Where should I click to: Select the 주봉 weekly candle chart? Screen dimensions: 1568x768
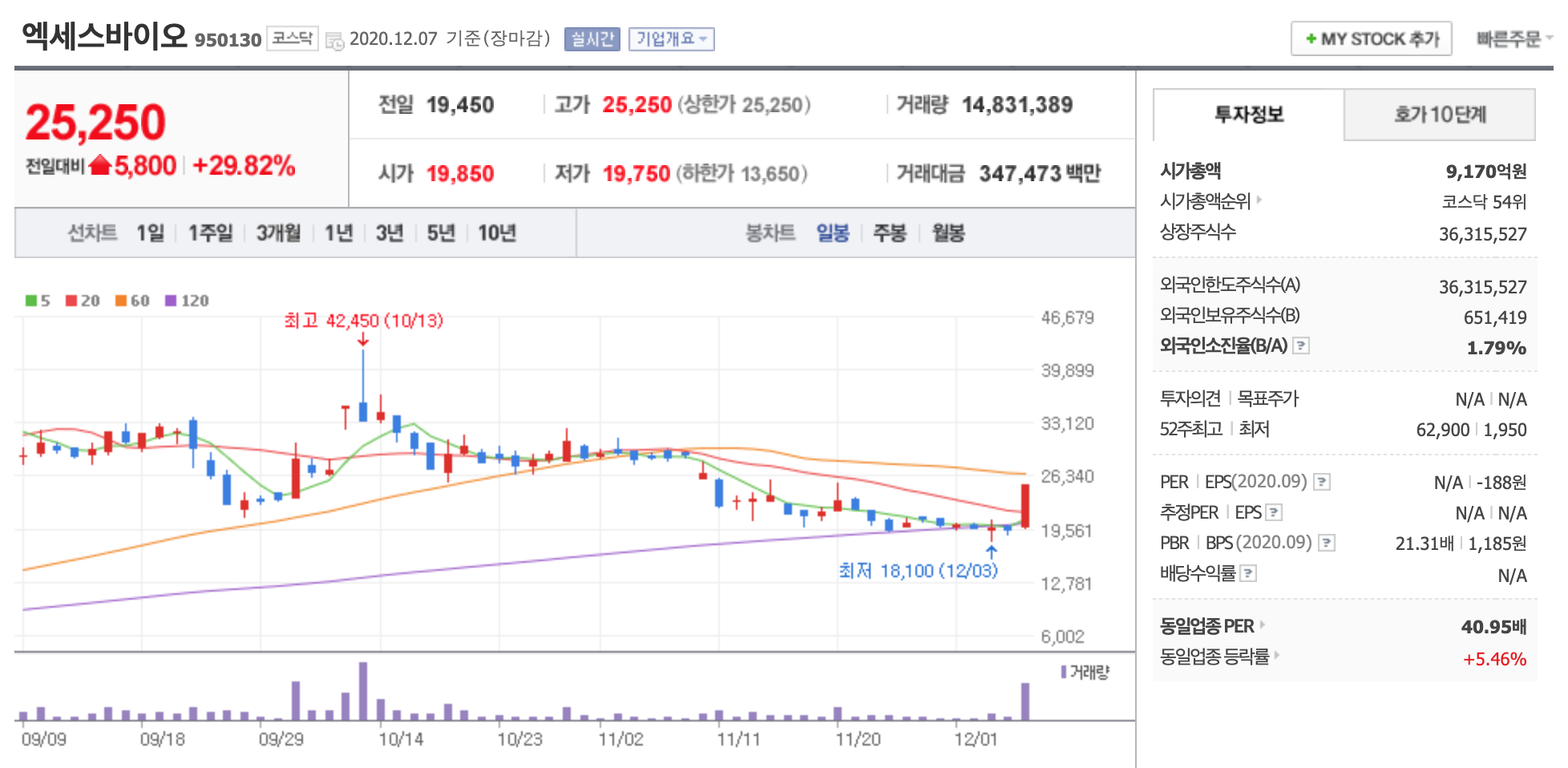pyautogui.click(x=890, y=232)
